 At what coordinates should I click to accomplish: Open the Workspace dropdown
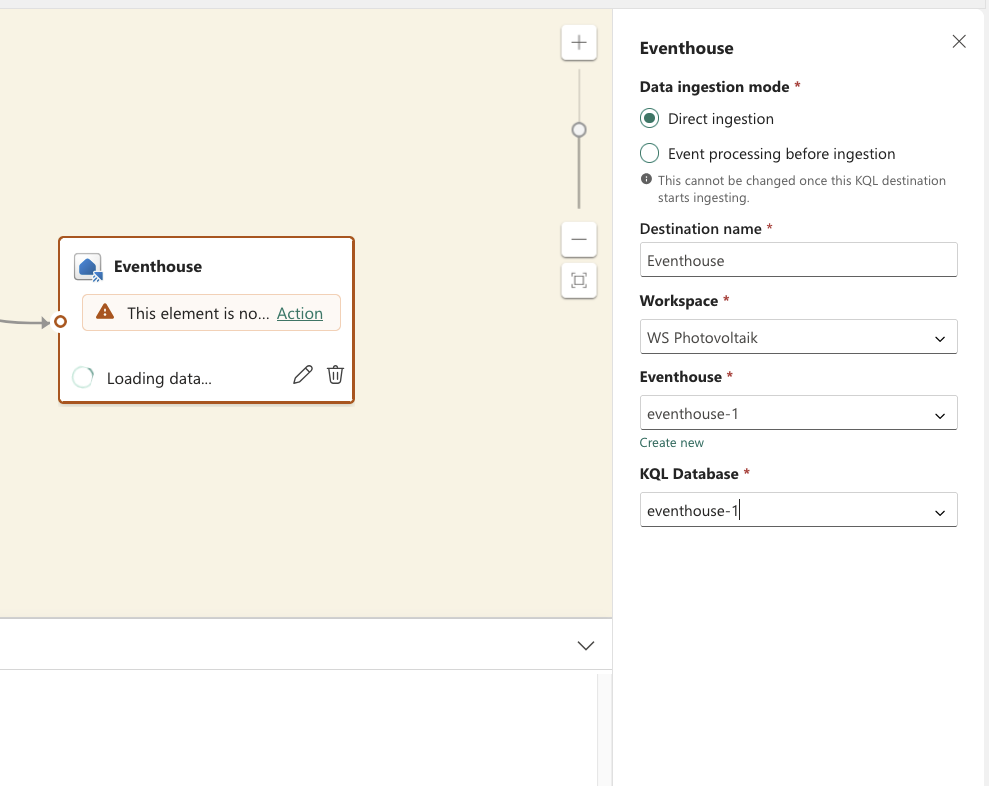click(798, 338)
